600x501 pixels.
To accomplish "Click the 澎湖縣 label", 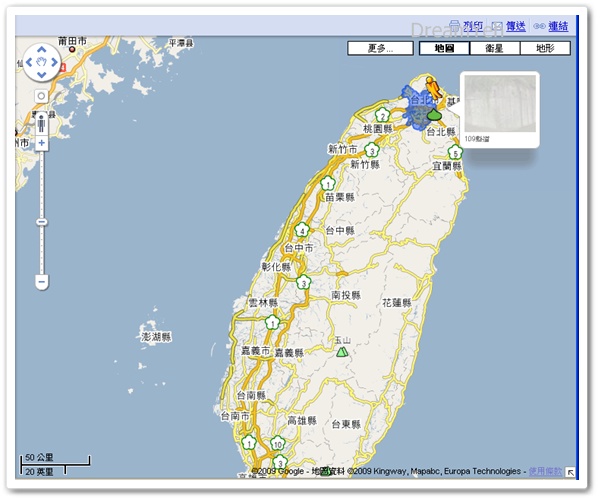I will (156, 337).
